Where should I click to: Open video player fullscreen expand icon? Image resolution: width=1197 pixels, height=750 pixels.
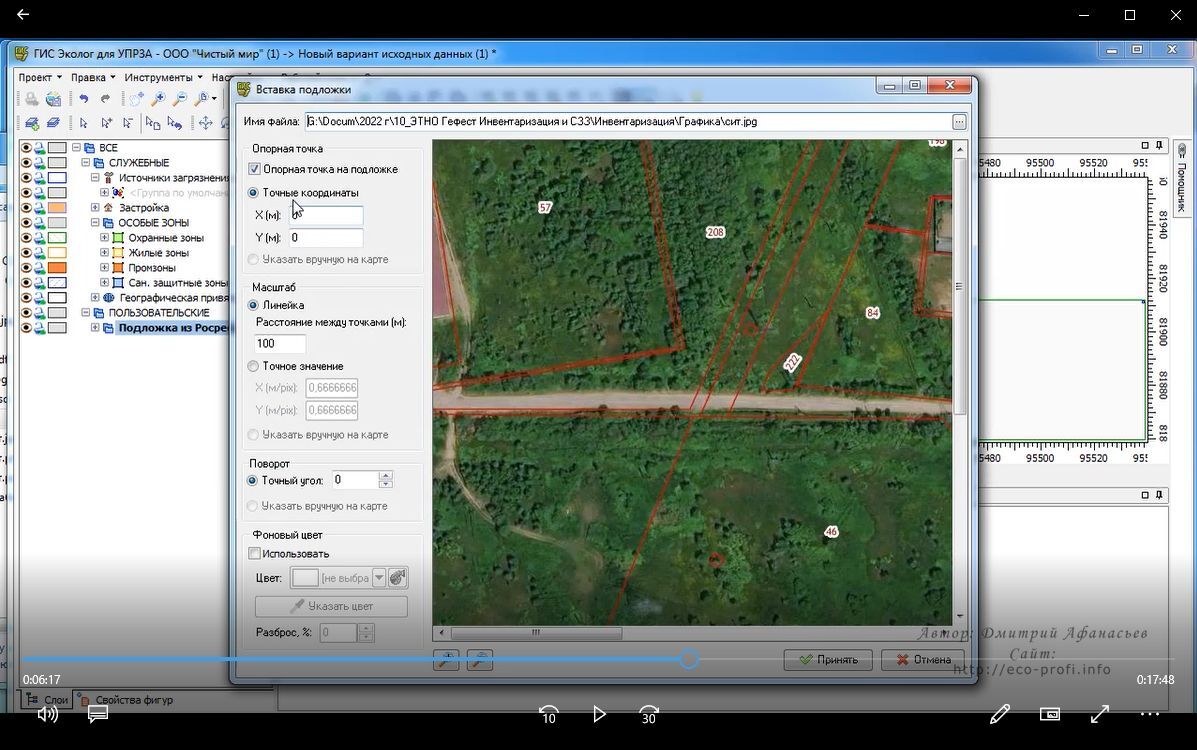[x=1100, y=714]
